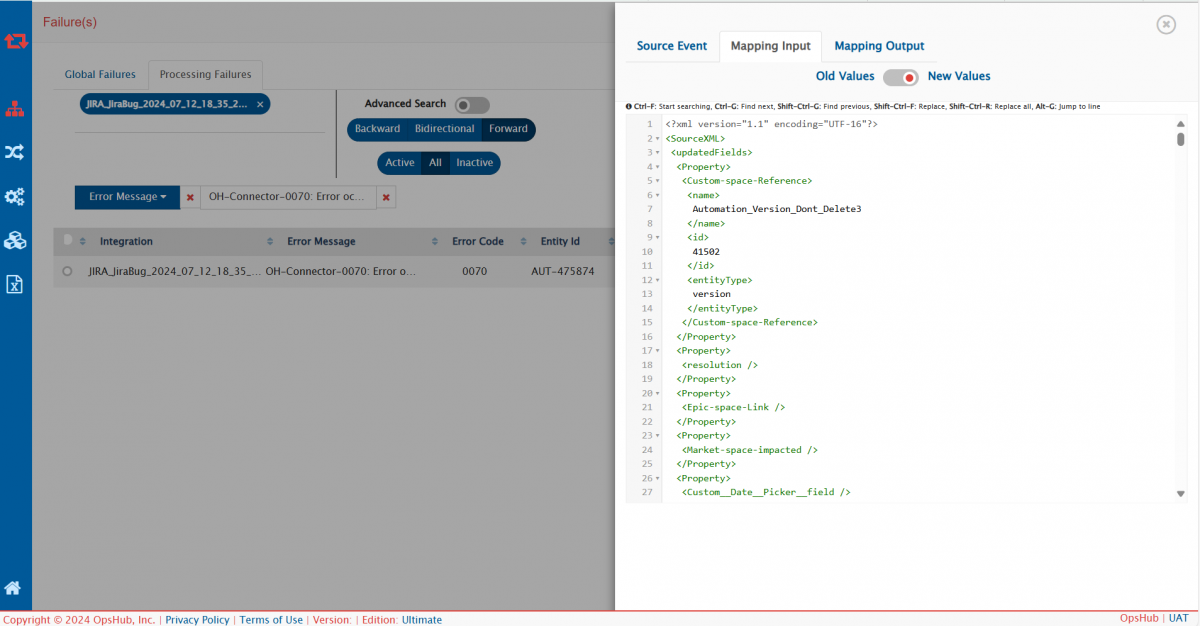The width and height of the screenshot is (1200, 626).
Task: Open the hierarchy diagram icon in sidebar
Action: click(x=15, y=109)
